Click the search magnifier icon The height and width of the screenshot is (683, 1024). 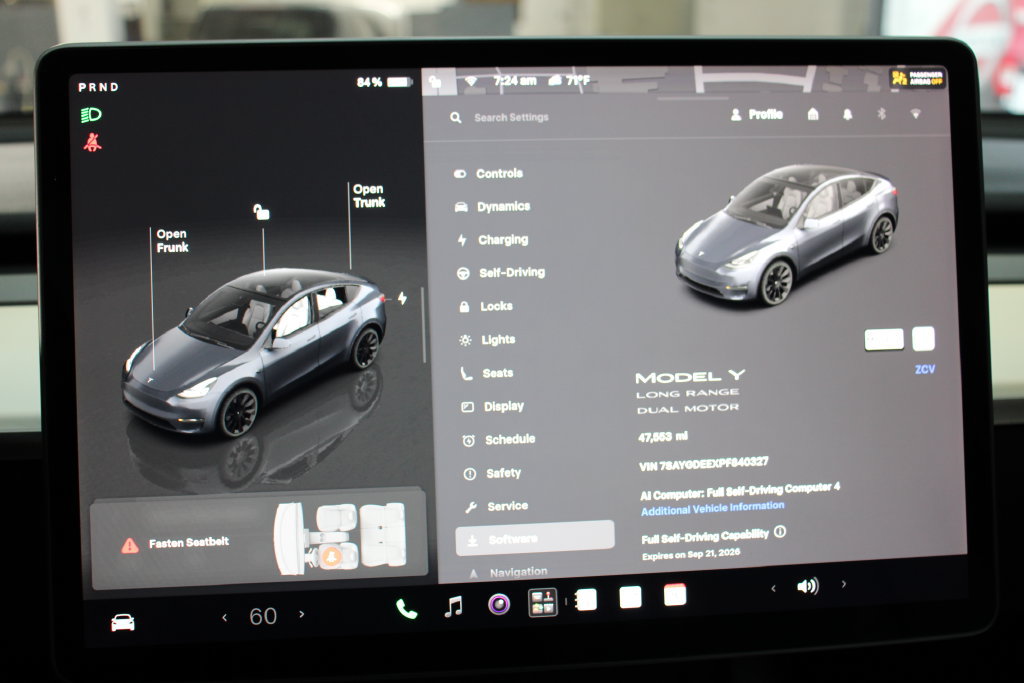[456, 118]
